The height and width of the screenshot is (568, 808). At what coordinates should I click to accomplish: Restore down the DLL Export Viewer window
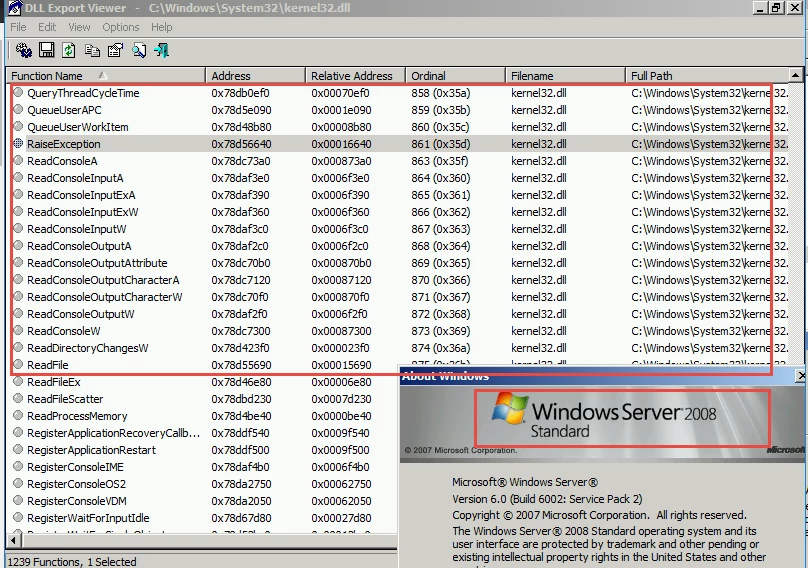(x=777, y=8)
